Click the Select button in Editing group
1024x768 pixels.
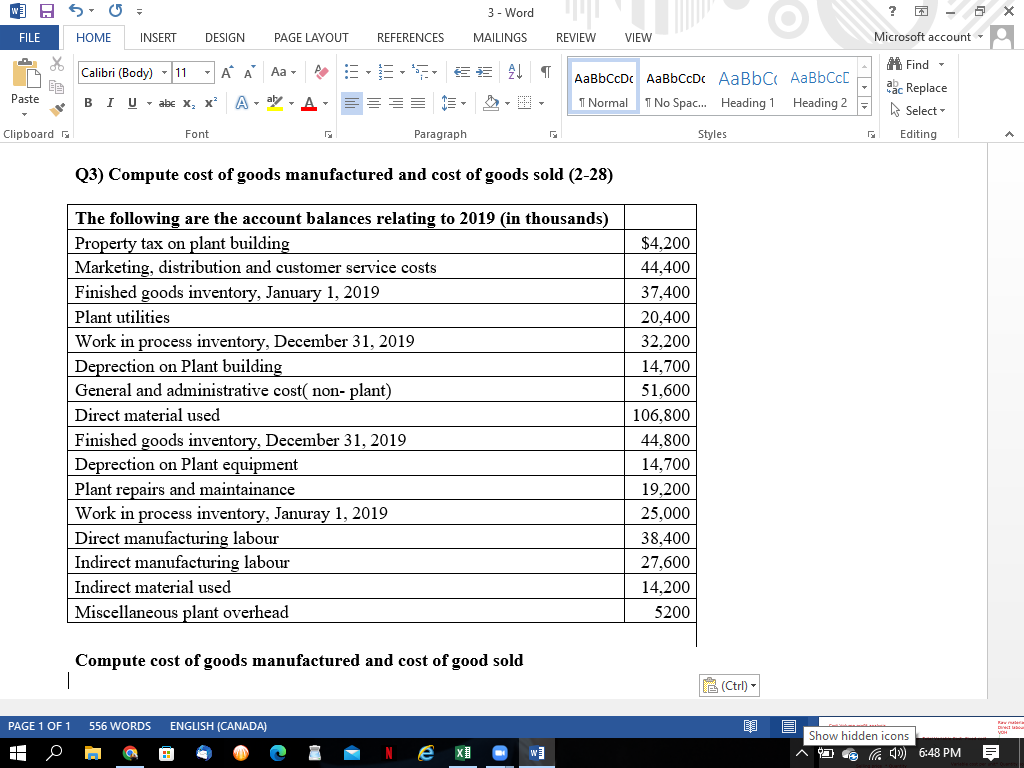[916, 108]
